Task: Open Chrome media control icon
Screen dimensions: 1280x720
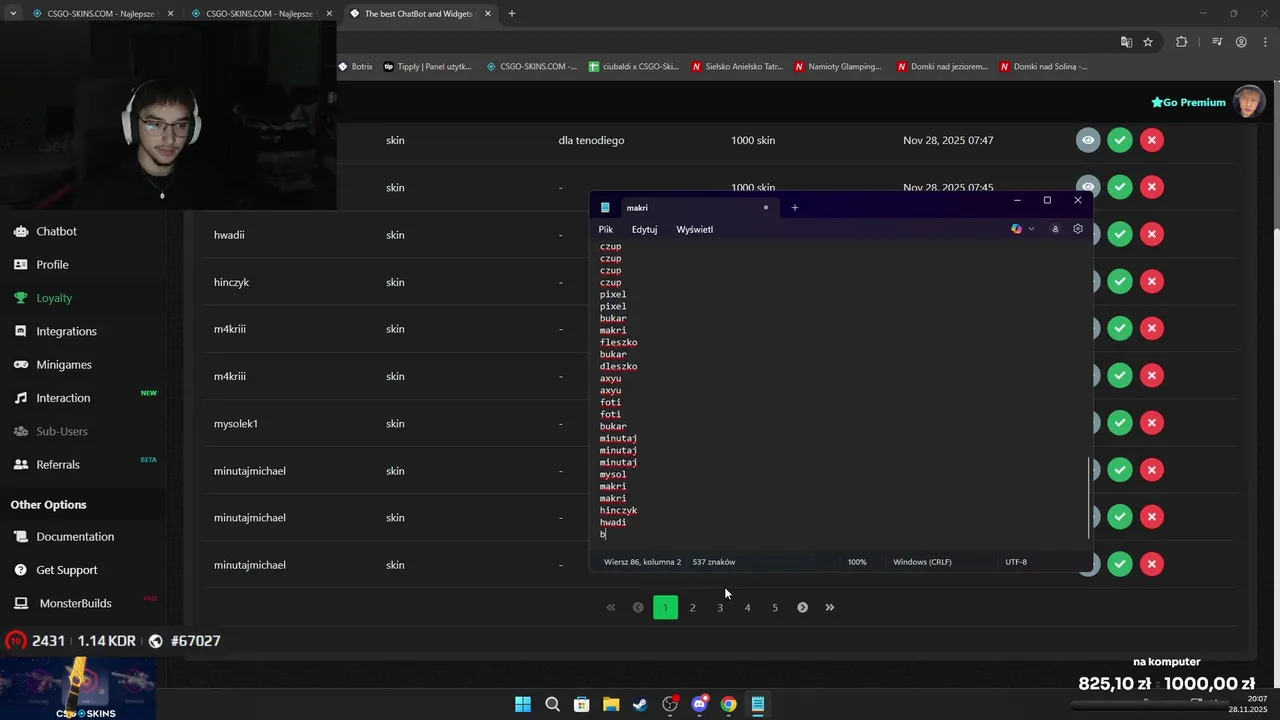Action: pyautogui.click(x=1217, y=42)
